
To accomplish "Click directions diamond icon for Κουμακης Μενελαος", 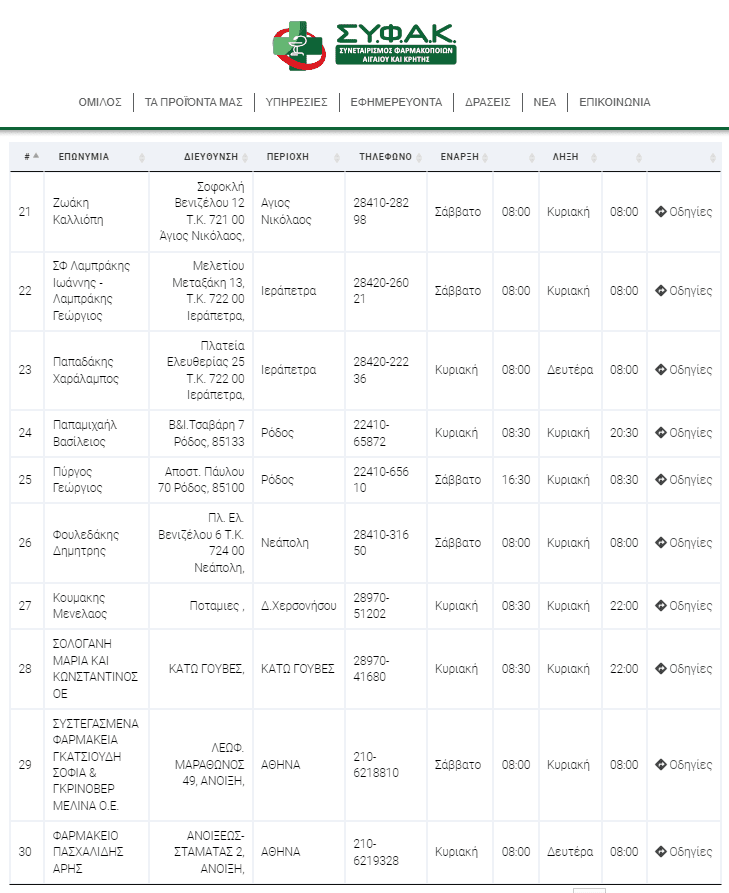I will click(661, 606).
